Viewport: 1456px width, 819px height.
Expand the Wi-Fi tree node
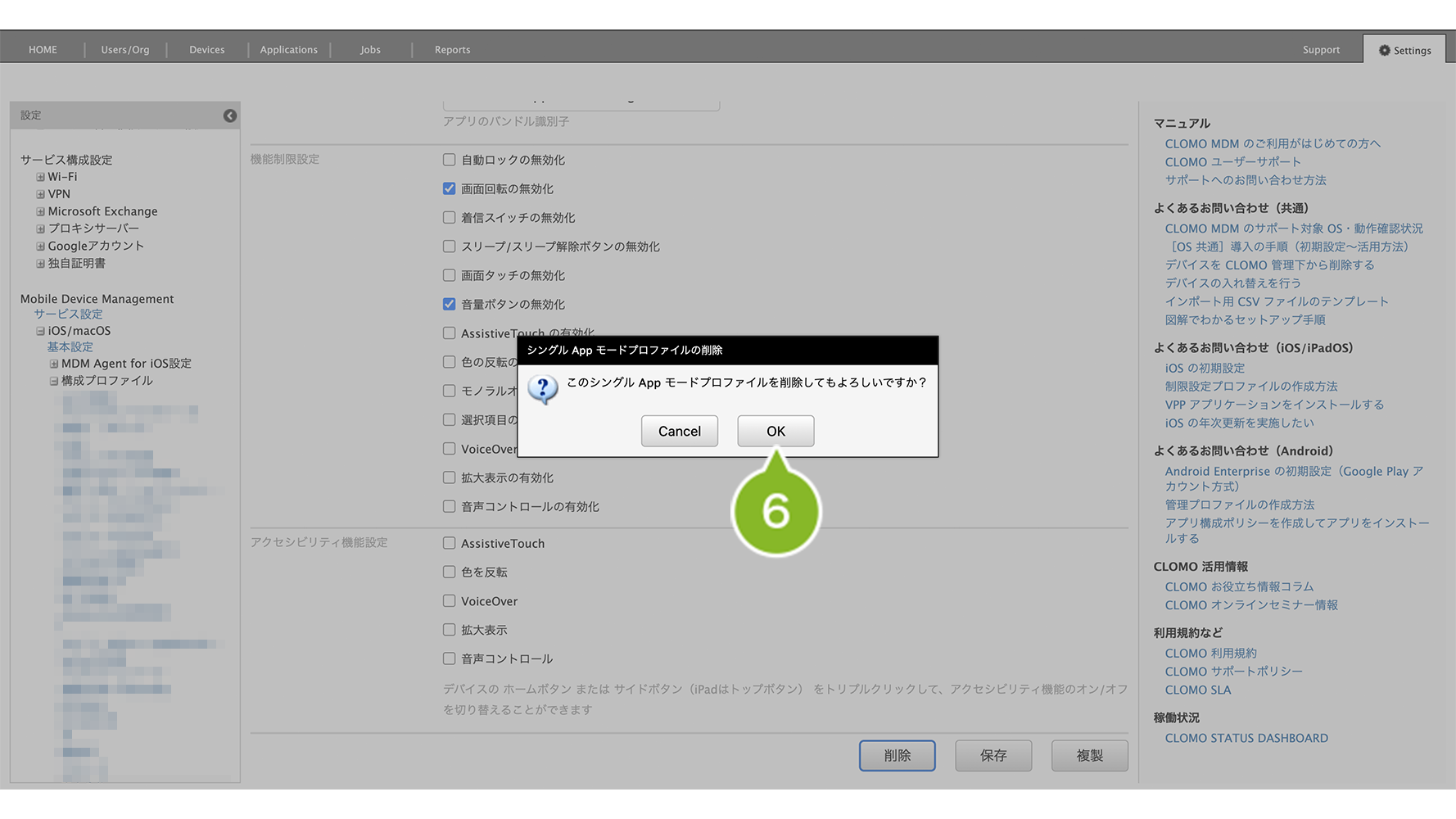point(40,177)
